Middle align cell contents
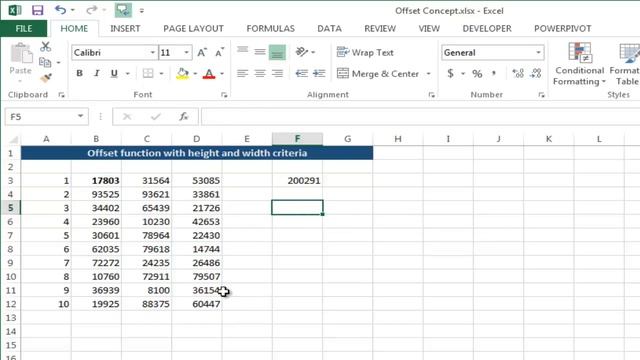Viewport: 640px width, 360px height. pyautogui.click(x=260, y=52)
